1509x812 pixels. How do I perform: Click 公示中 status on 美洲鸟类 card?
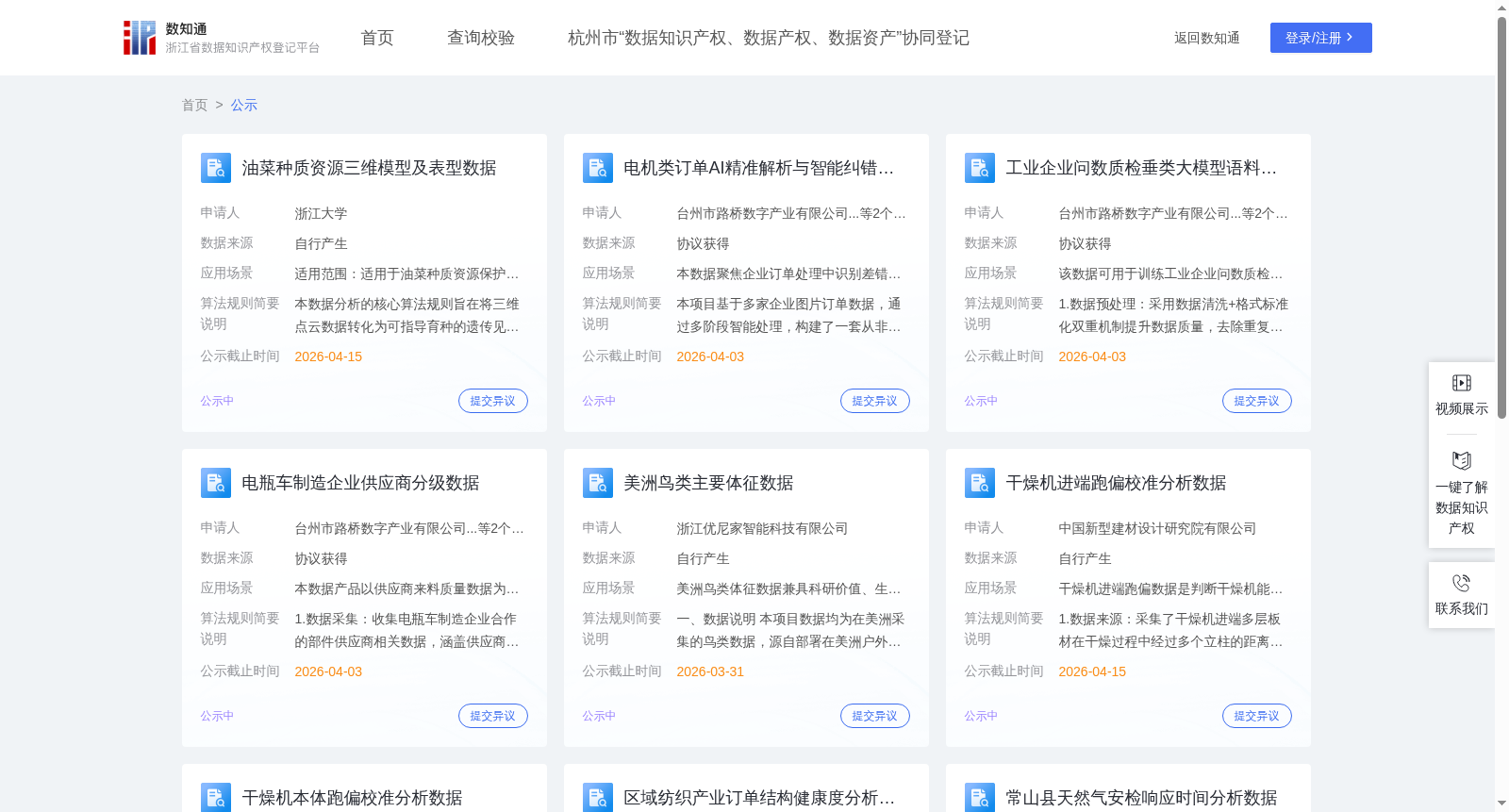[x=599, y=716]
